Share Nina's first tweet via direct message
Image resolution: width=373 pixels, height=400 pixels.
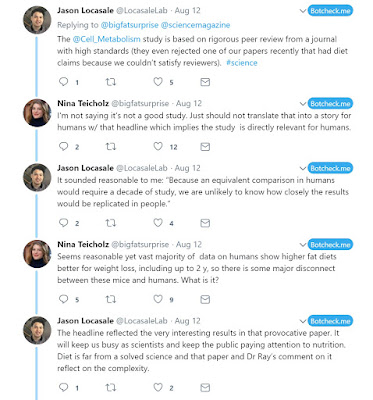point(205,147)
